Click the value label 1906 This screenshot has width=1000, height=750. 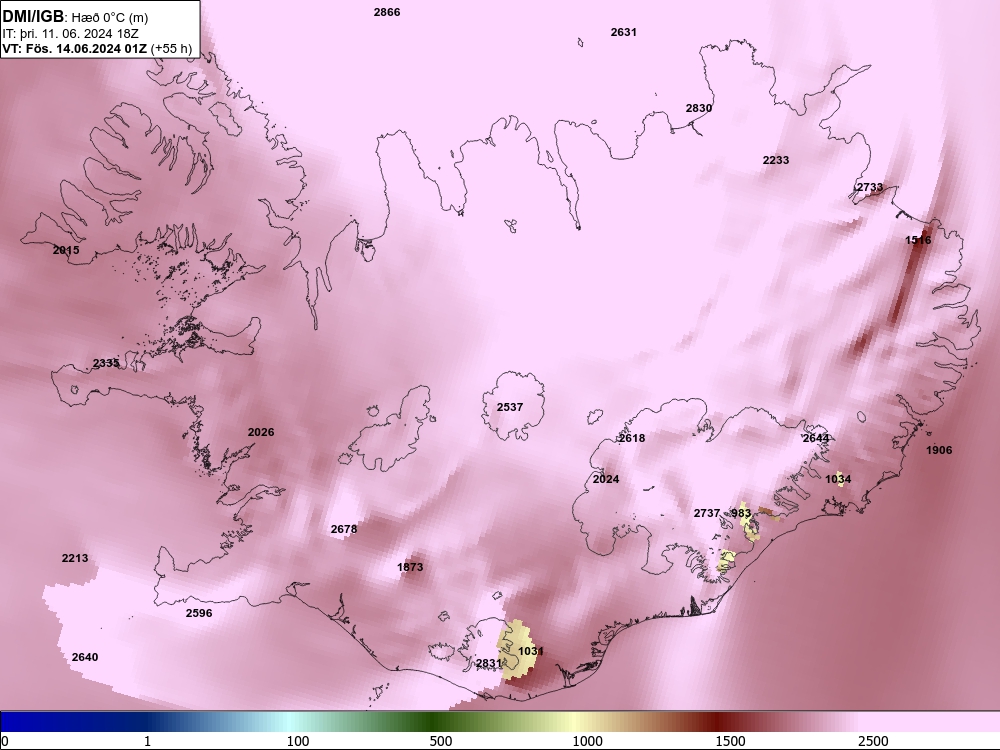[x=939, y=450]
